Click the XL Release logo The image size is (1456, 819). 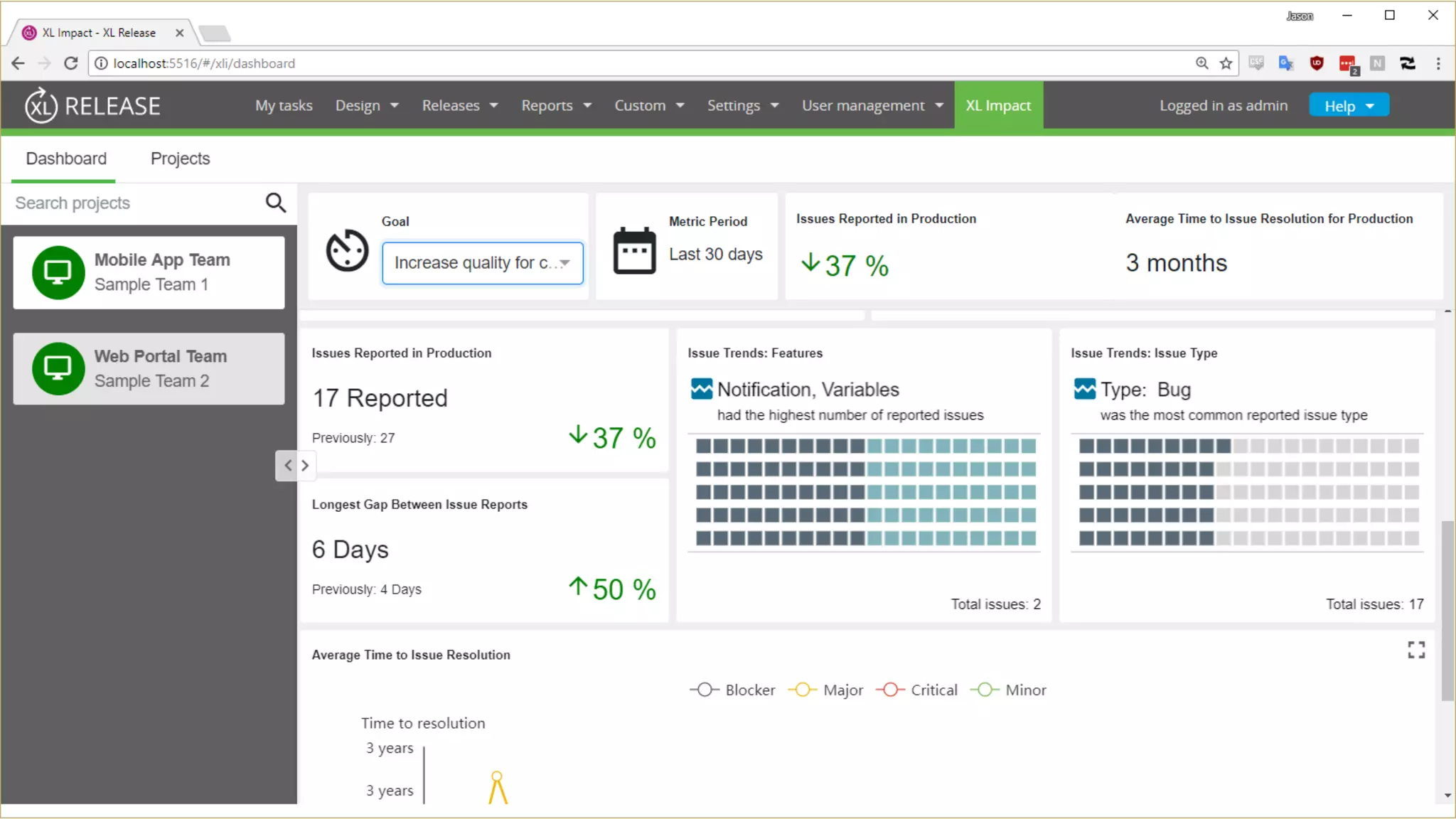tap(92, 106)
